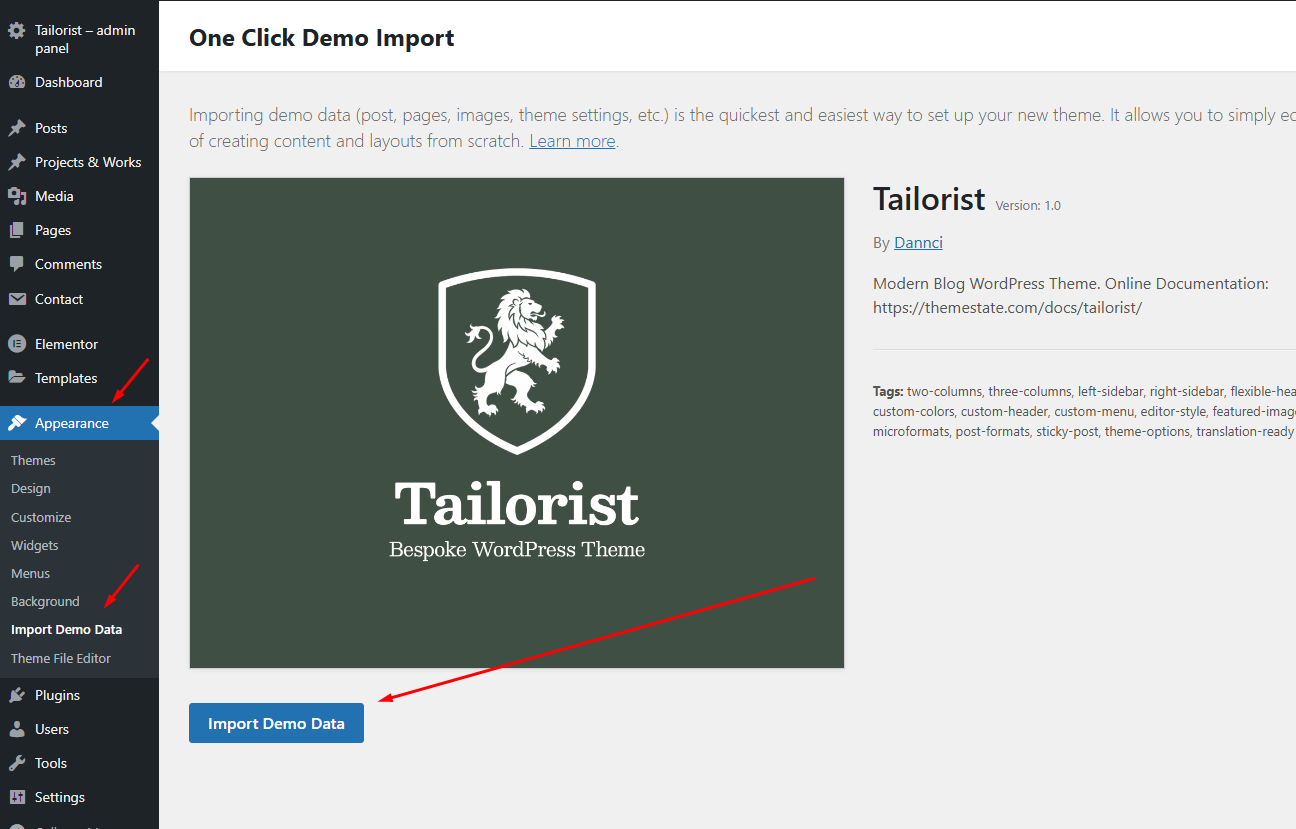Click the Pages icon in the sidebar
Image resolution: width=1296 pixels, height=829 pixels.
point(16,230)
